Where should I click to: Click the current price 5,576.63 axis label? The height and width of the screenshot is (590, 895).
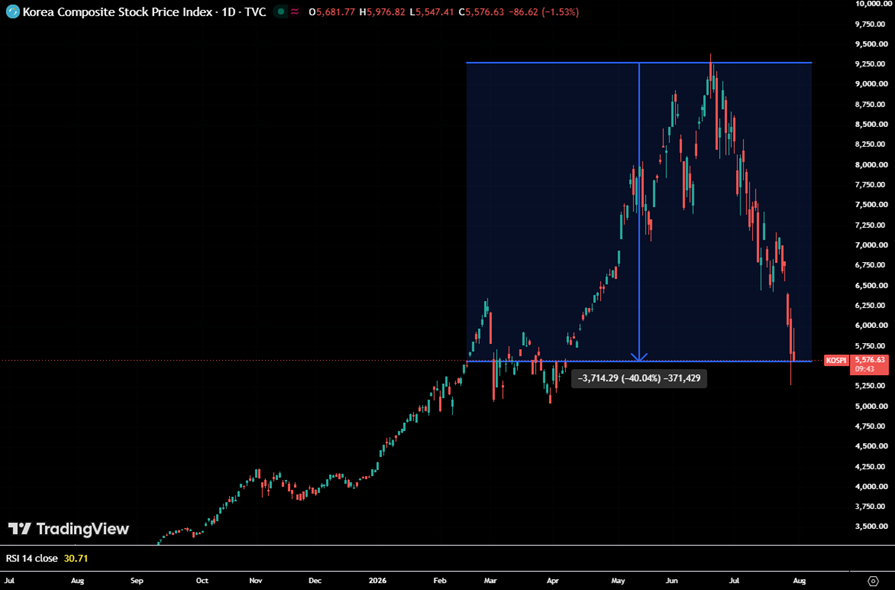click(x=869, y=360)
